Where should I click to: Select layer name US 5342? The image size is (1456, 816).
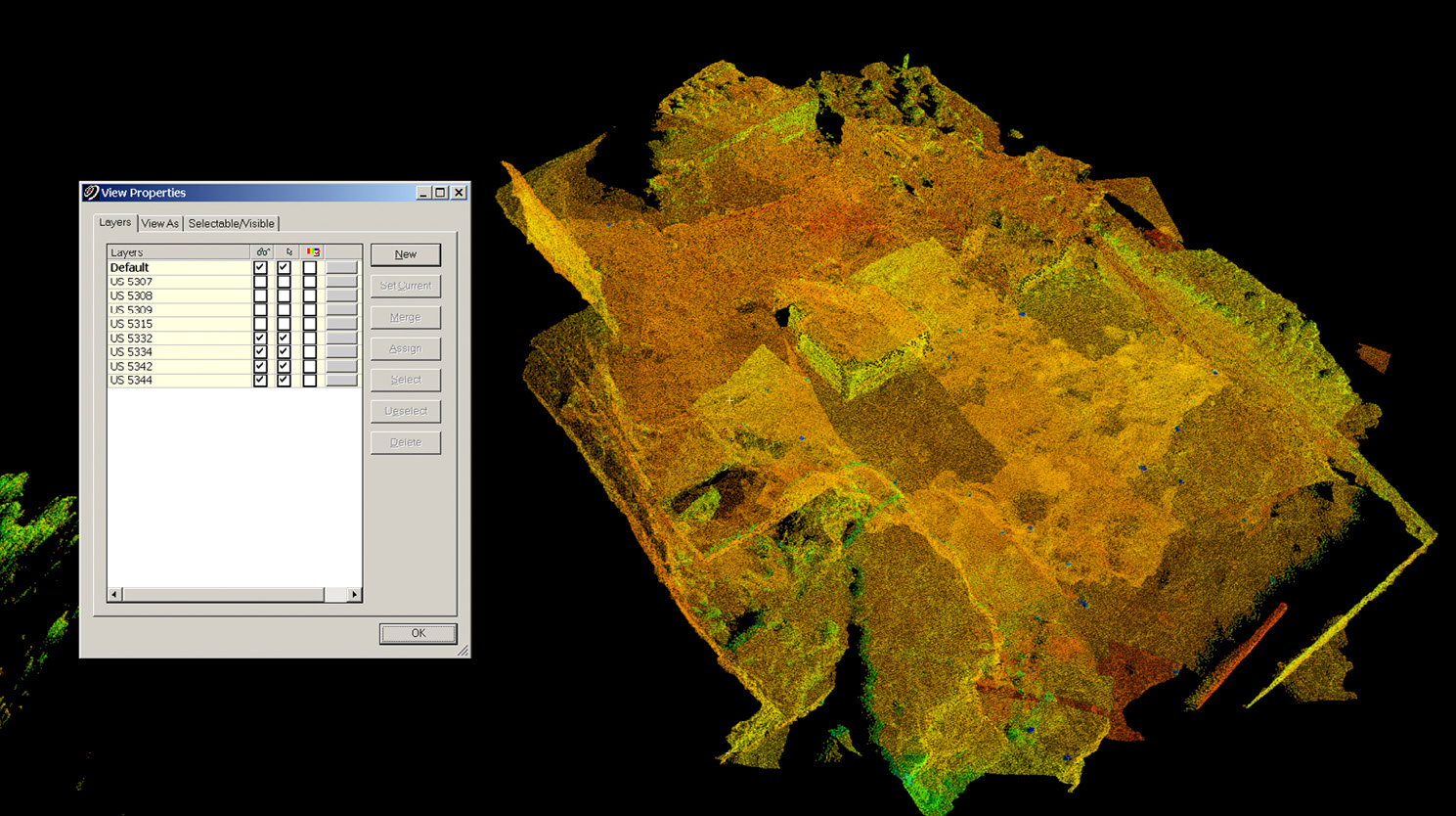(x=131, y=366)
